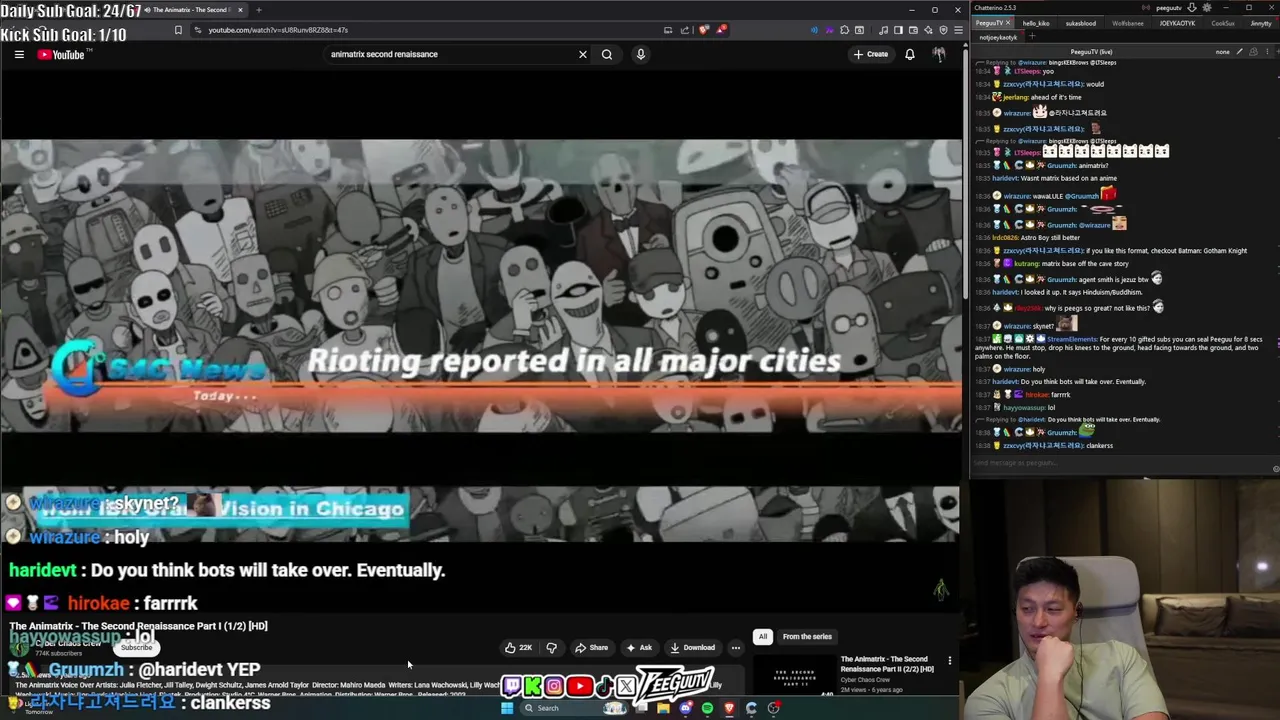Dislike the video with thumbs down

click(x=551, y=648)
